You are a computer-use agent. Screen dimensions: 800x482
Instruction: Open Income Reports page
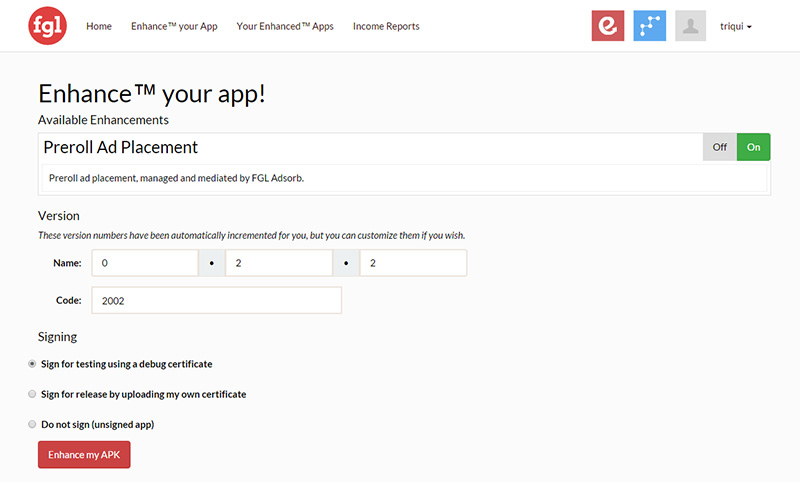(x=386, y=26)
